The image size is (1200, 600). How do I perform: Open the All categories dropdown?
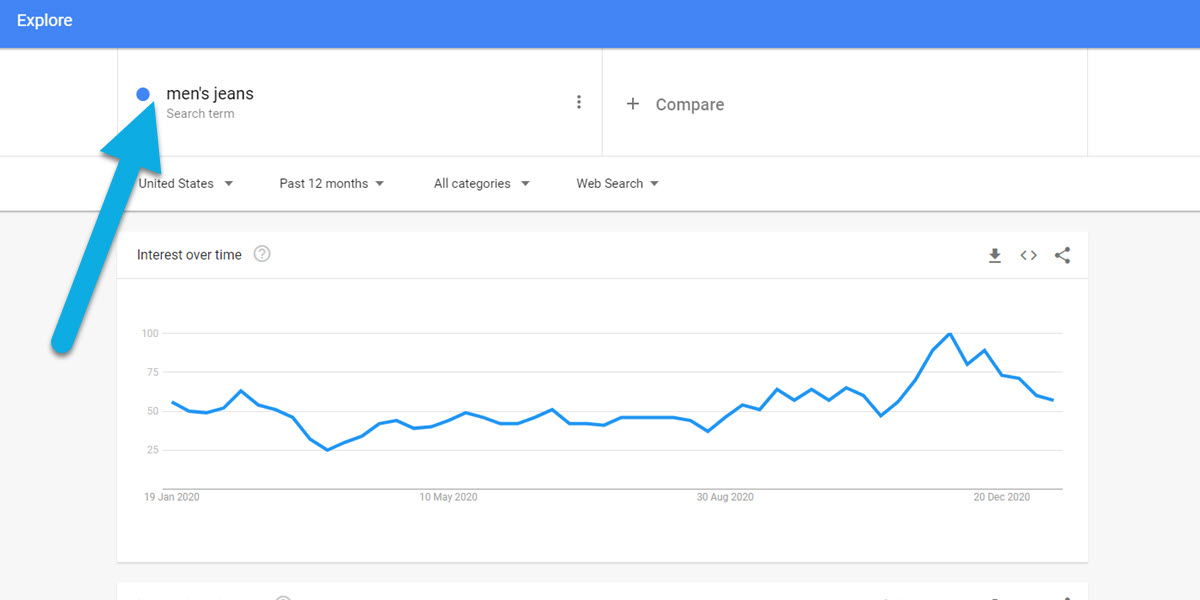point(481,183)
